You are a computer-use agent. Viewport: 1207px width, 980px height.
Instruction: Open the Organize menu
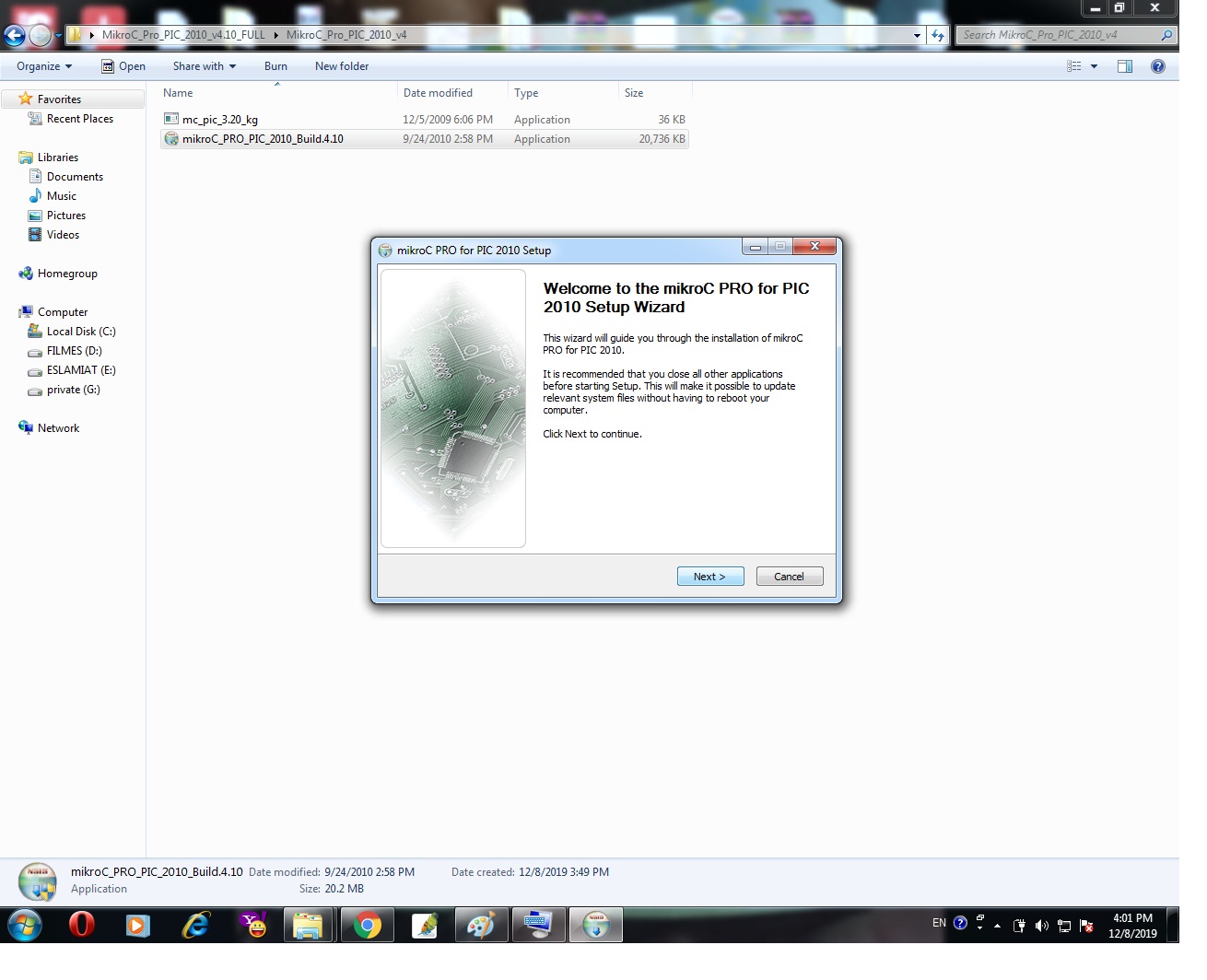pyautogui.click(x=43, y=66)
